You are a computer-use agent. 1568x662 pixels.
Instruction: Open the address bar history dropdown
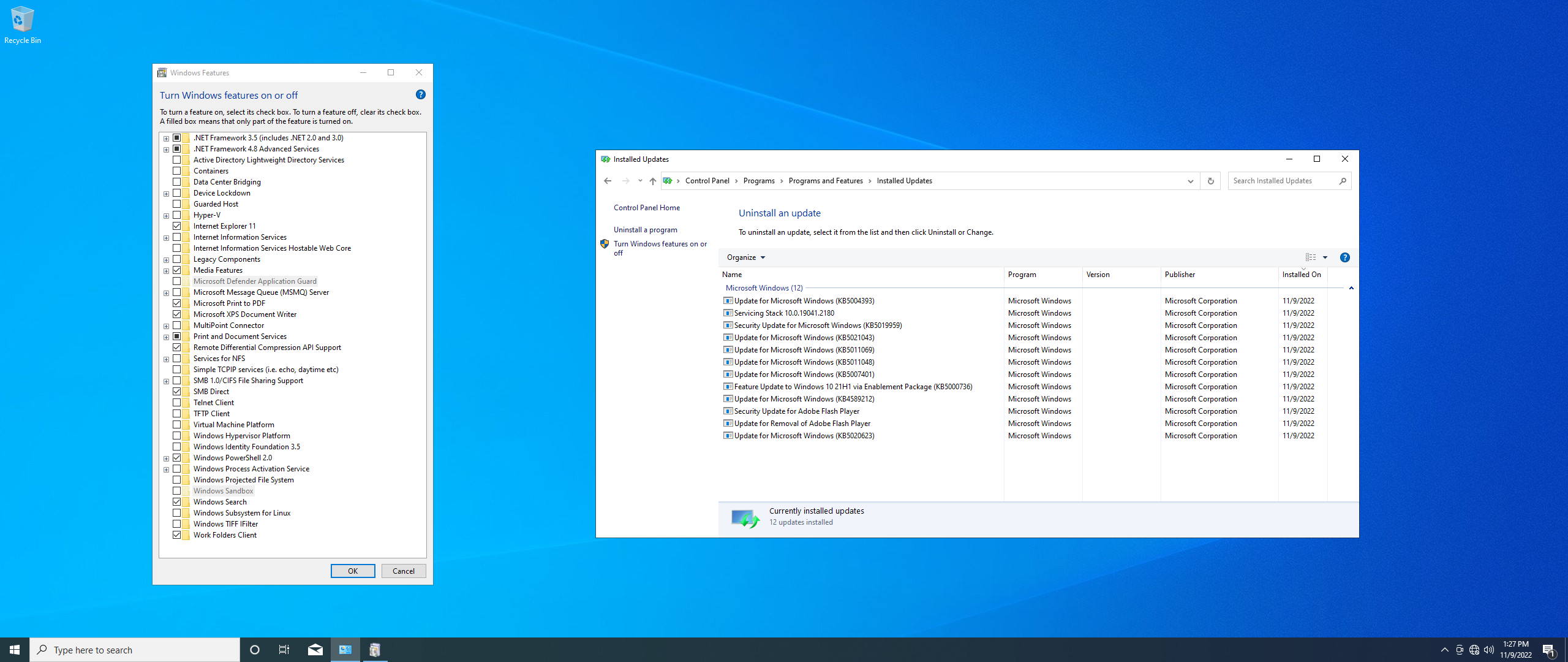click(x=1190, y=181)
